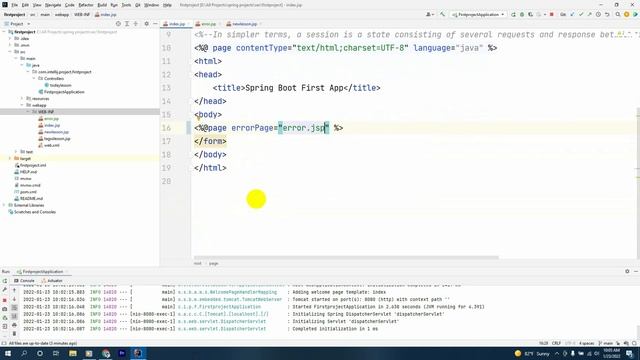Click the search everywhere magnifier icon
The height and width of the screenshot is (360, 640).
coord(618,15)
